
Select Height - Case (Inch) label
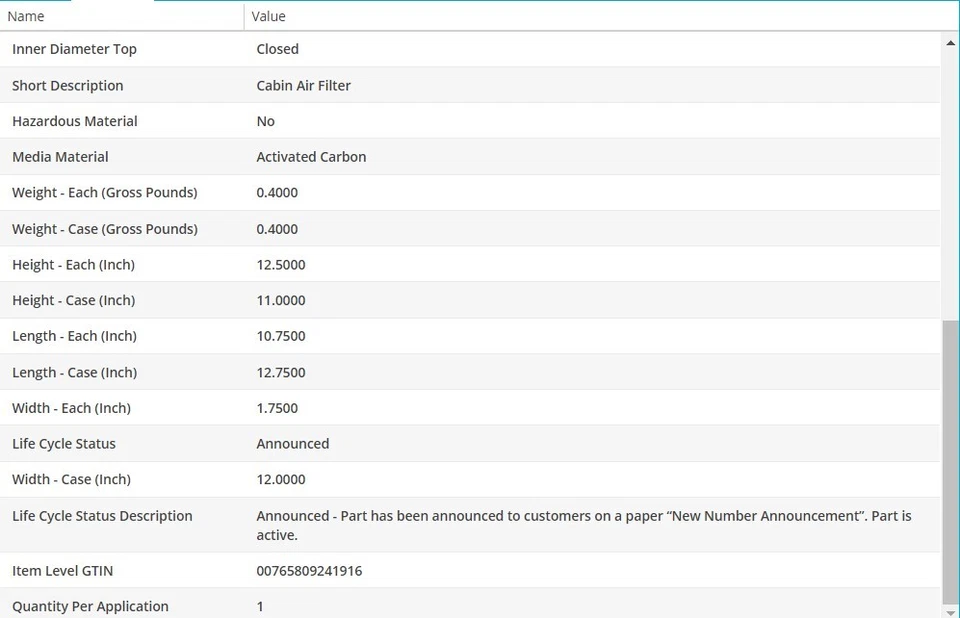coord(73,300)
